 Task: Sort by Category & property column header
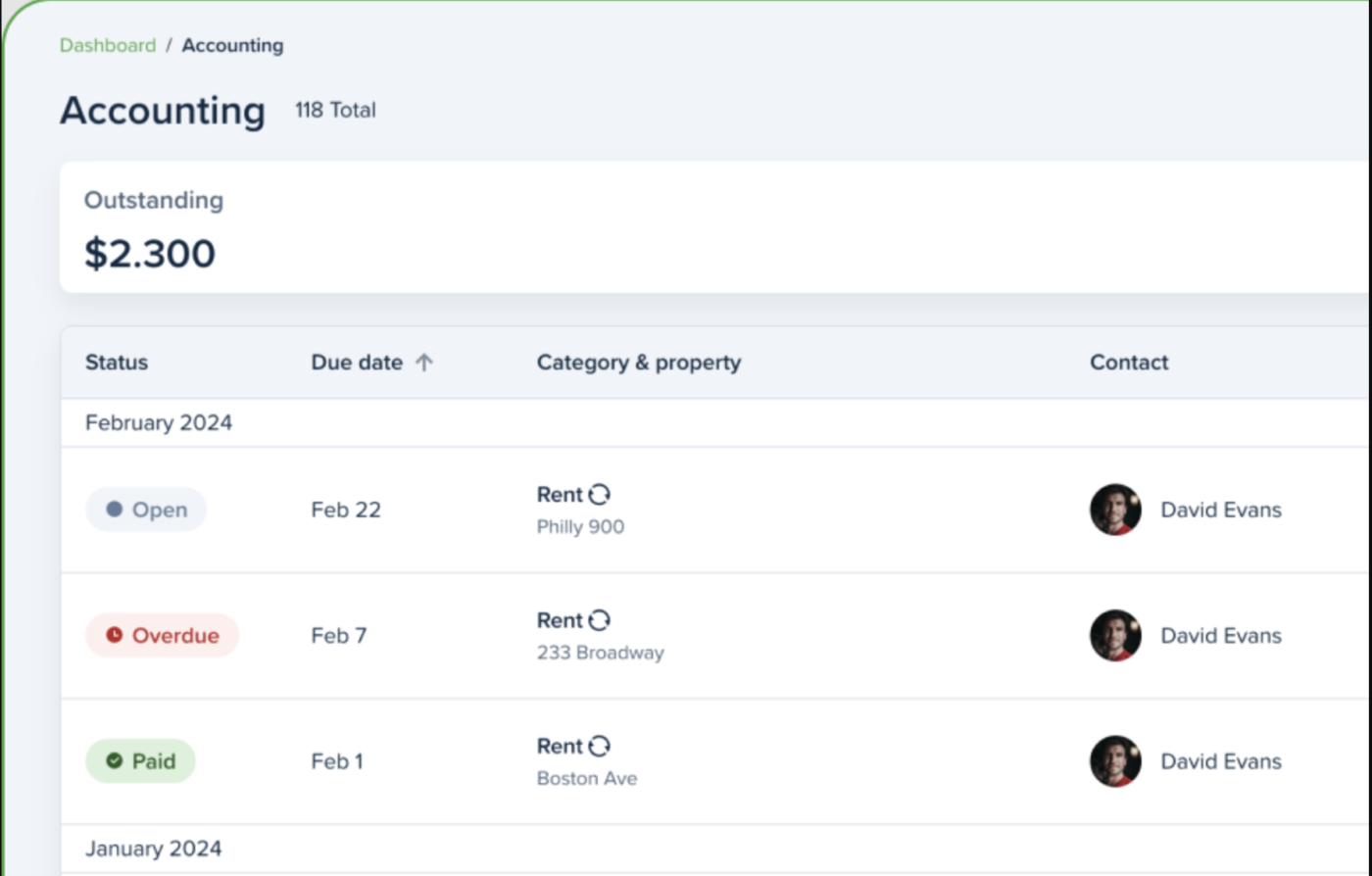639,363
